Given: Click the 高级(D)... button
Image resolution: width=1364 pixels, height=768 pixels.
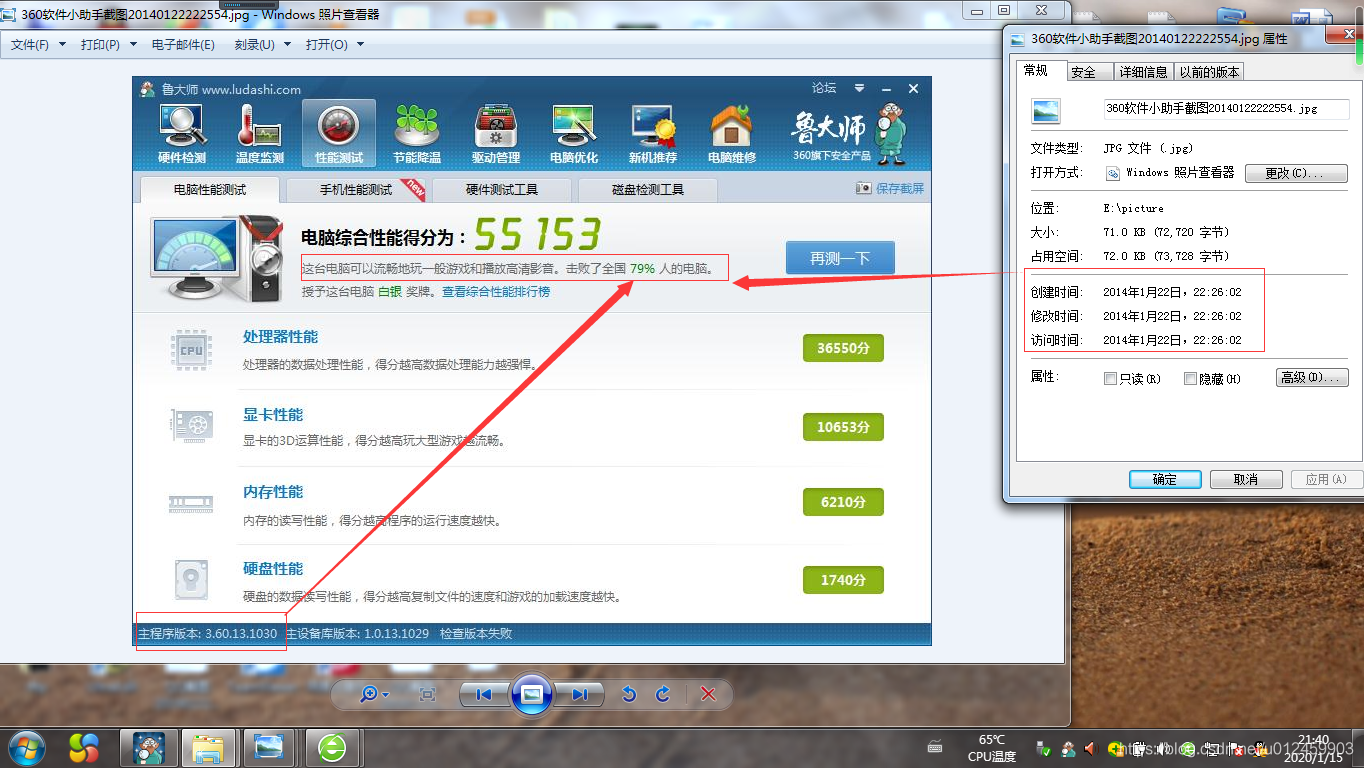Looking at the screenshot, I should 1313,378.
